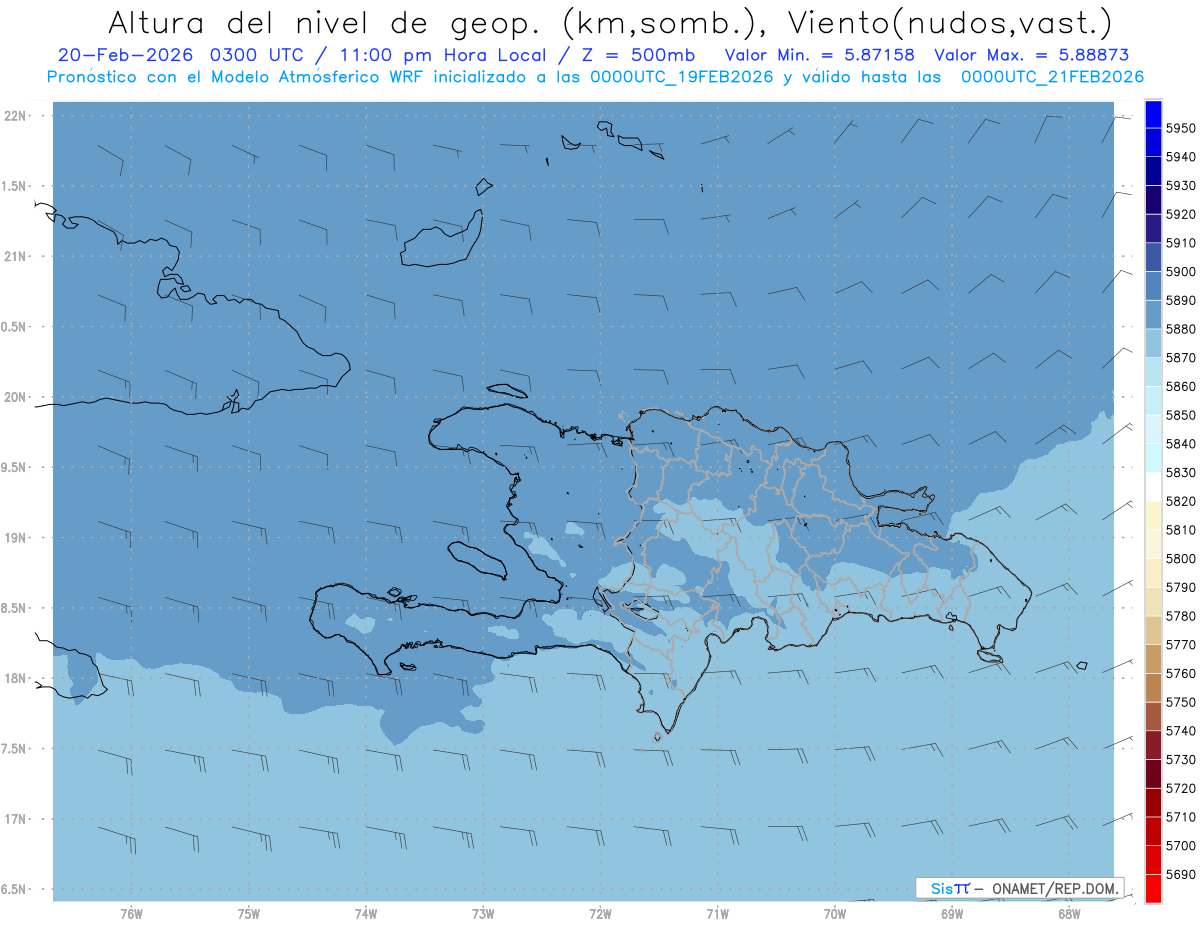
Task: Select 'Valor Max. = 5.88873' text
Action: pos(1031,55)
